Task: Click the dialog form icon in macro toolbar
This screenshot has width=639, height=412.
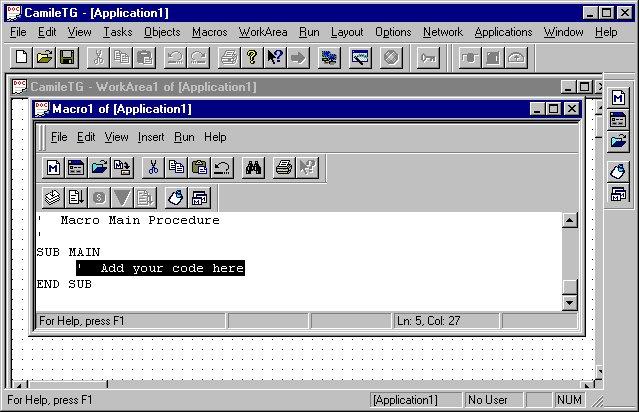Action: tap(76, 167)
